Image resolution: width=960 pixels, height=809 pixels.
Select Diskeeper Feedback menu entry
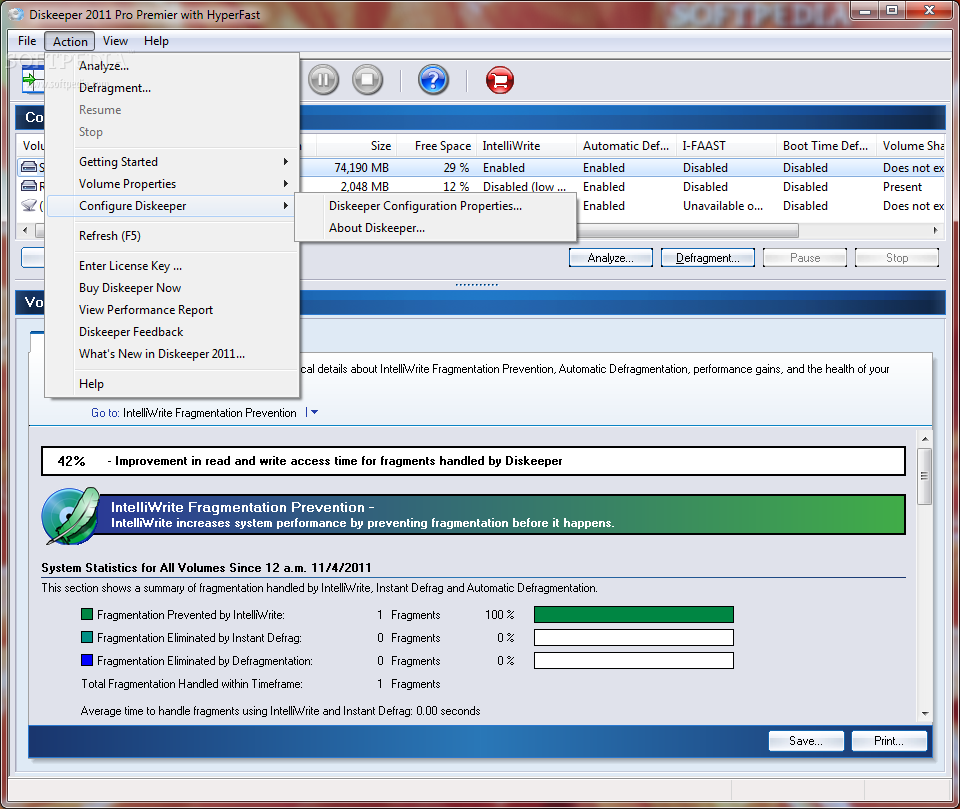173,332
